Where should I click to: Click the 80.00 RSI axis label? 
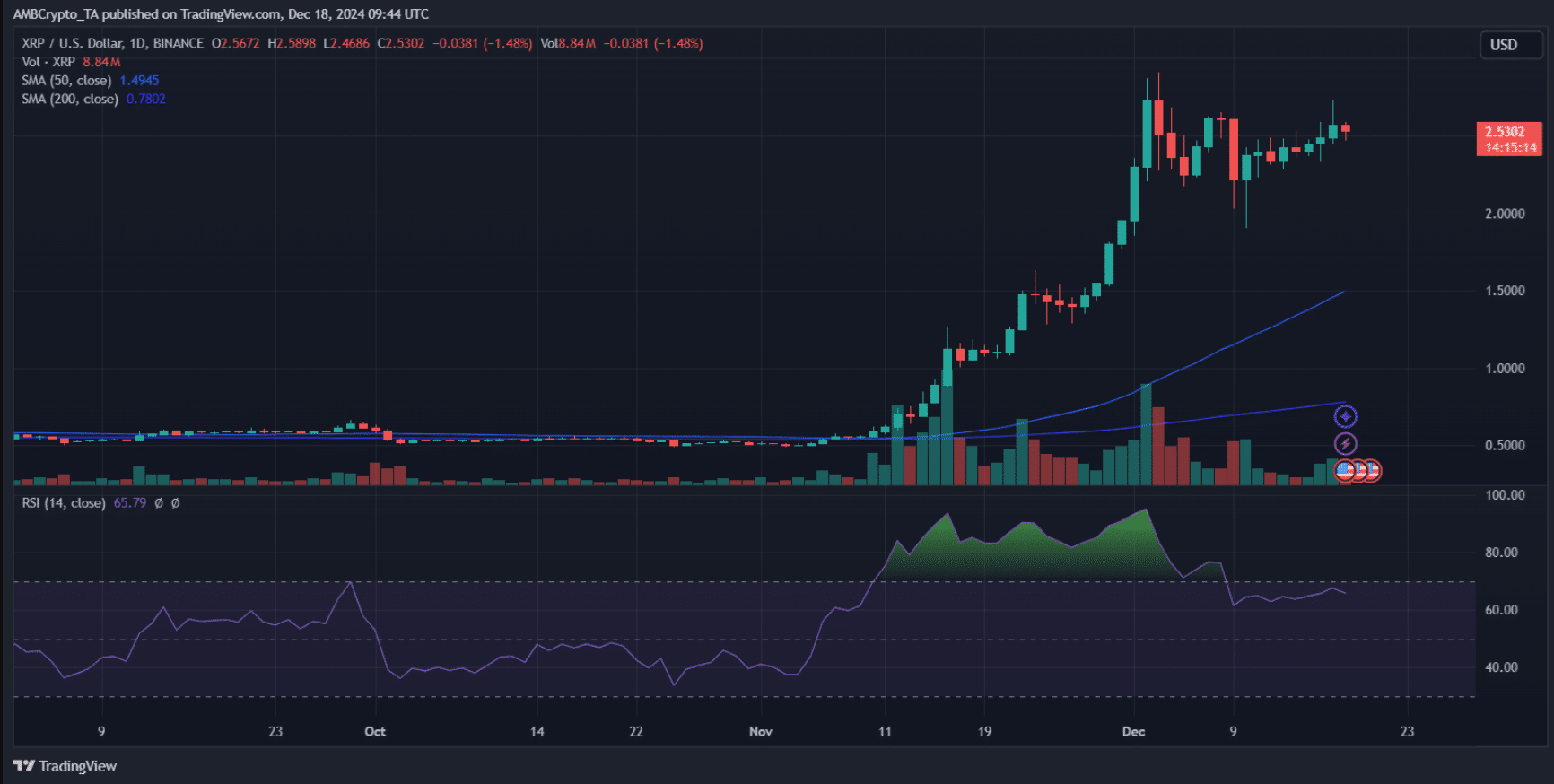coord(1501,553)
